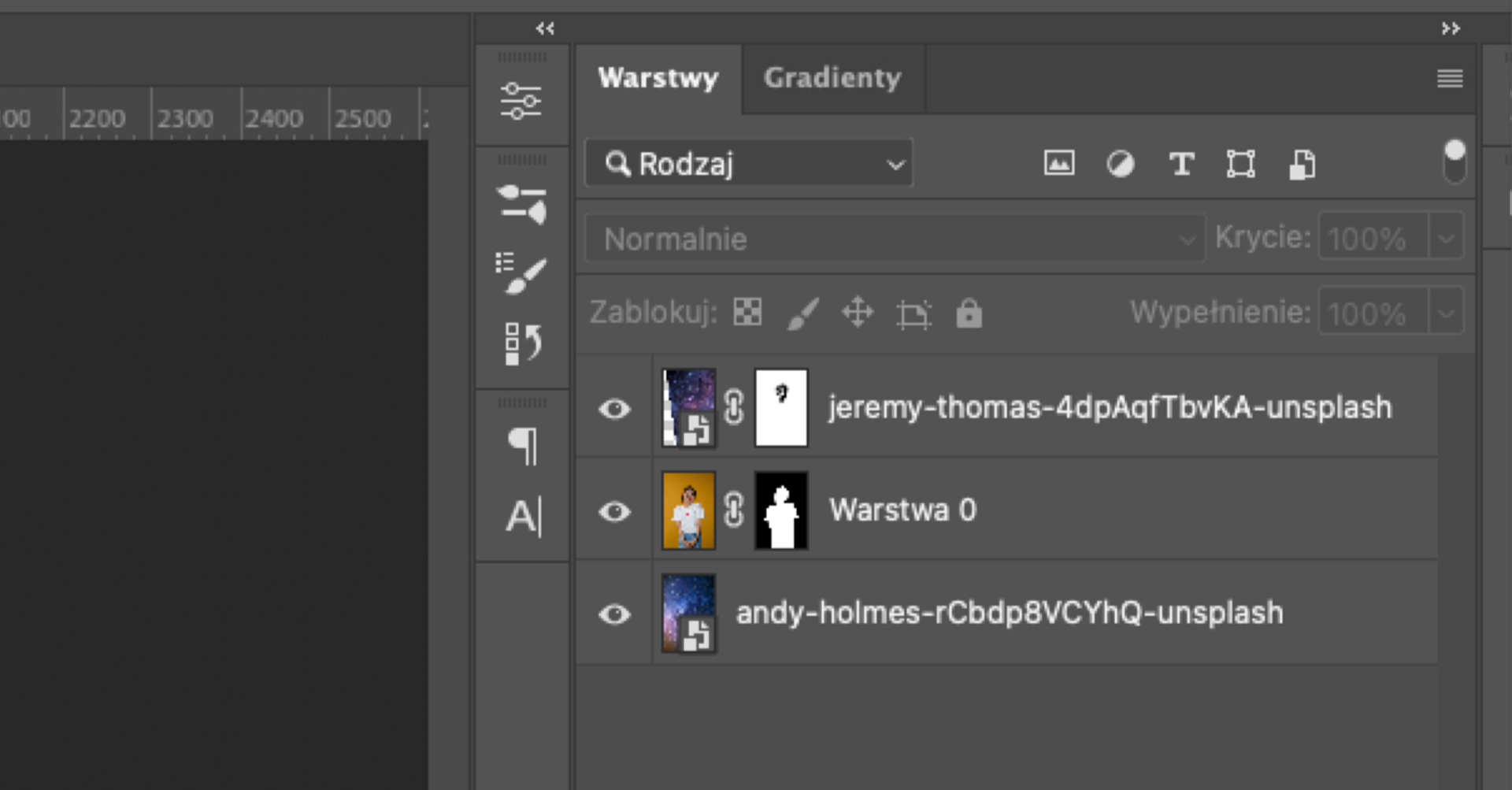Select layer name andy-holmes-rCbdp8VCYhQ-unsplash

(1010, 612)
